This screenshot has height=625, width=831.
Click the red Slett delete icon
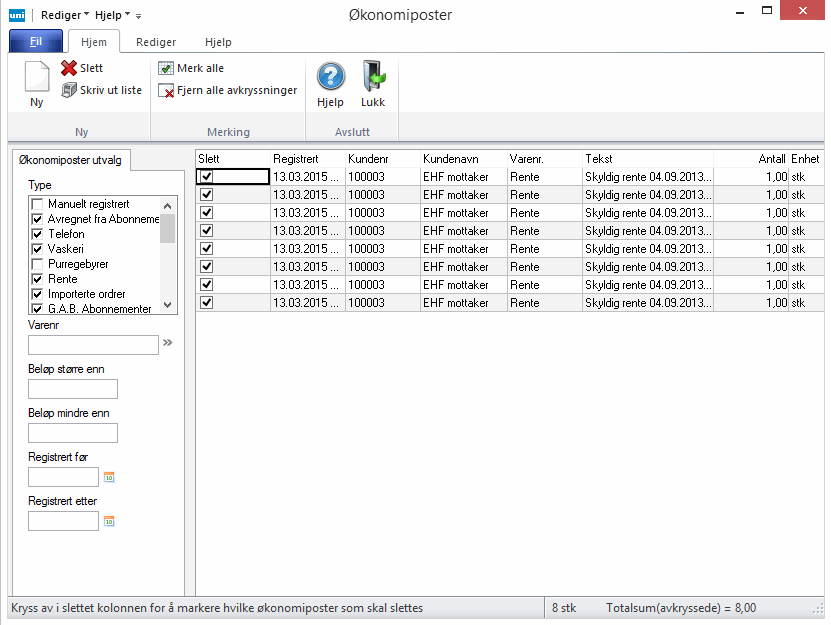coord(68,68)
